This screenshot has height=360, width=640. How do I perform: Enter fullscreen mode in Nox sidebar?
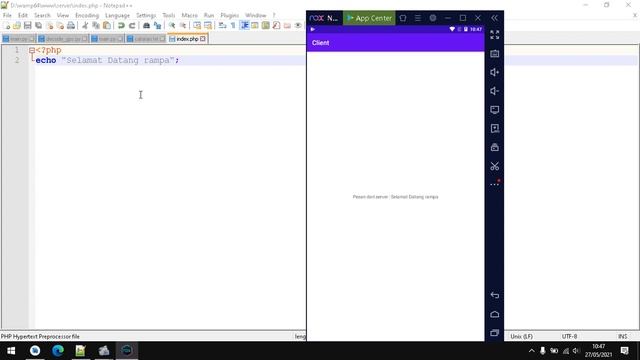tap(494, 35)
